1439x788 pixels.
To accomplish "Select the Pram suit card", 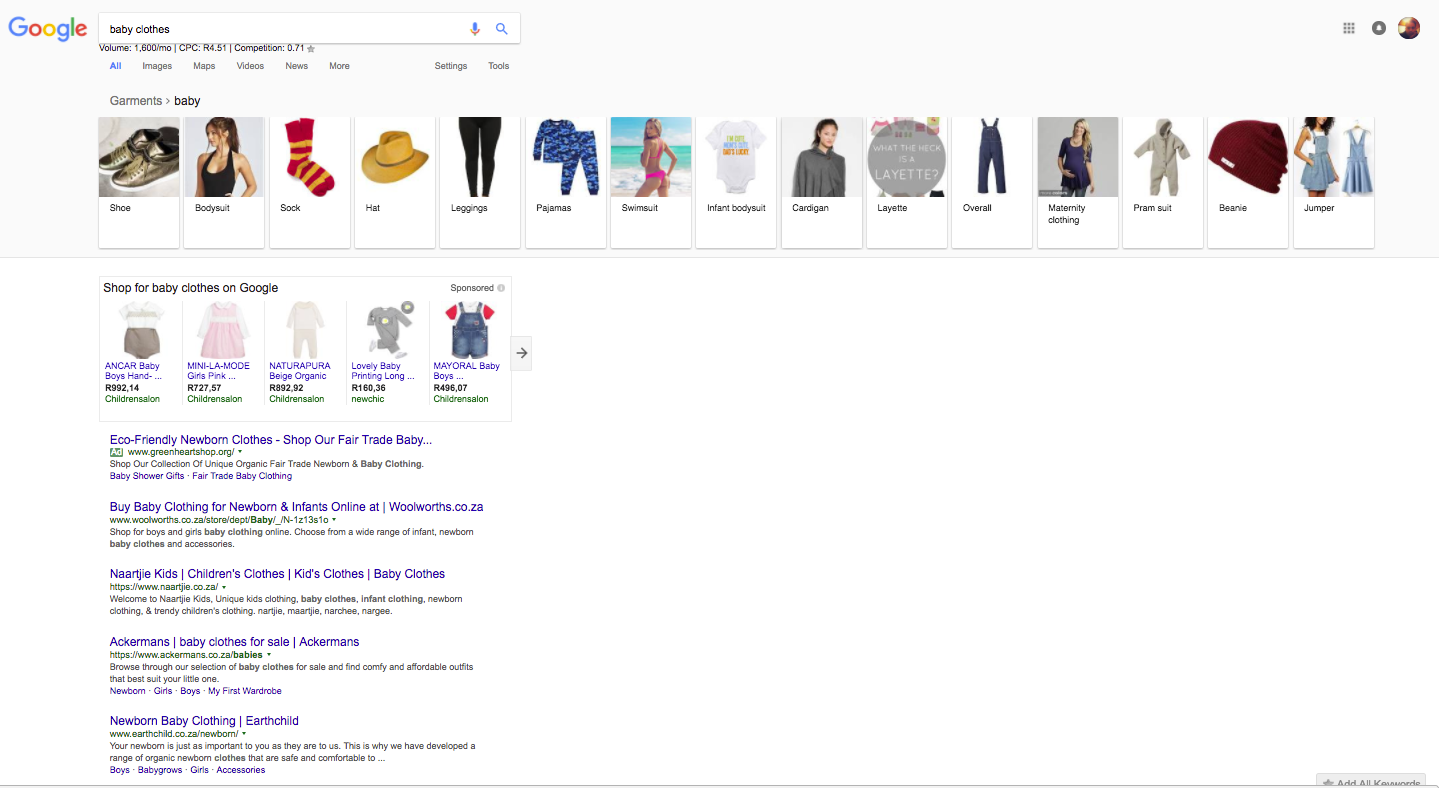I will [1163, 182].
